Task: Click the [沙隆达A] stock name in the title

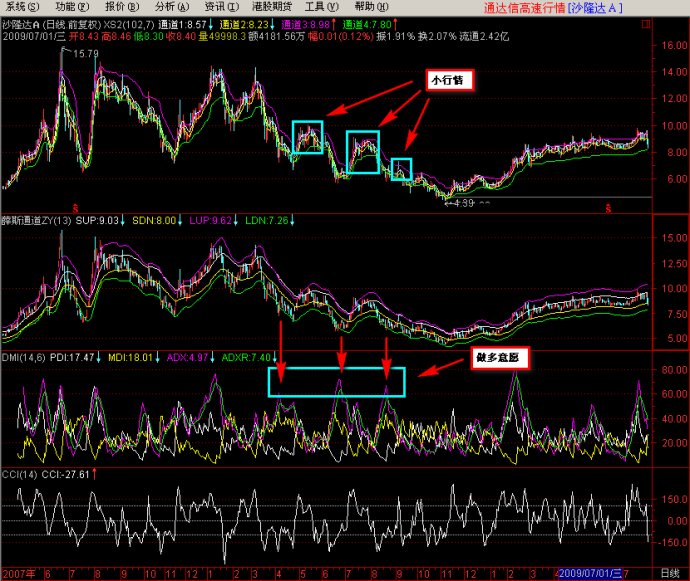Action: click(595, 8)
